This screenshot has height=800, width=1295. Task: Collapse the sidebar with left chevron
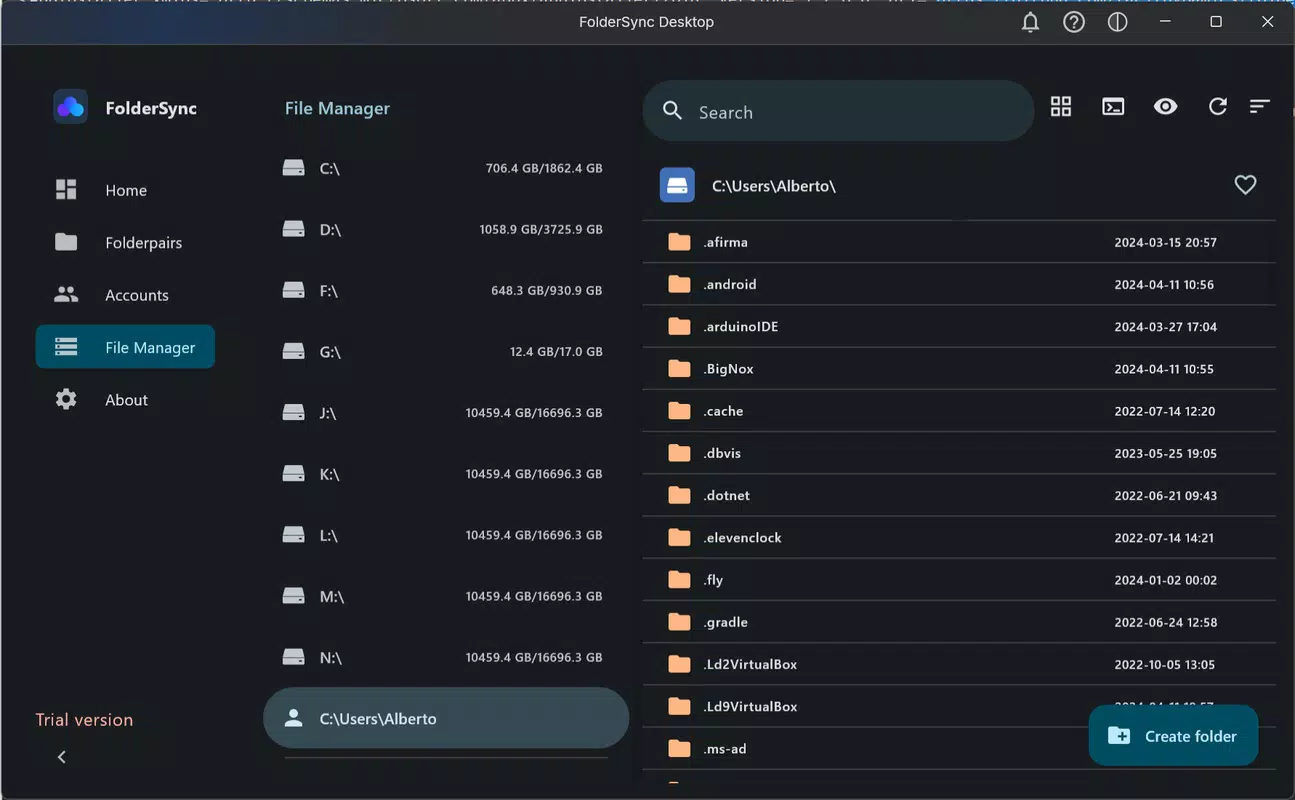(62, 757)
